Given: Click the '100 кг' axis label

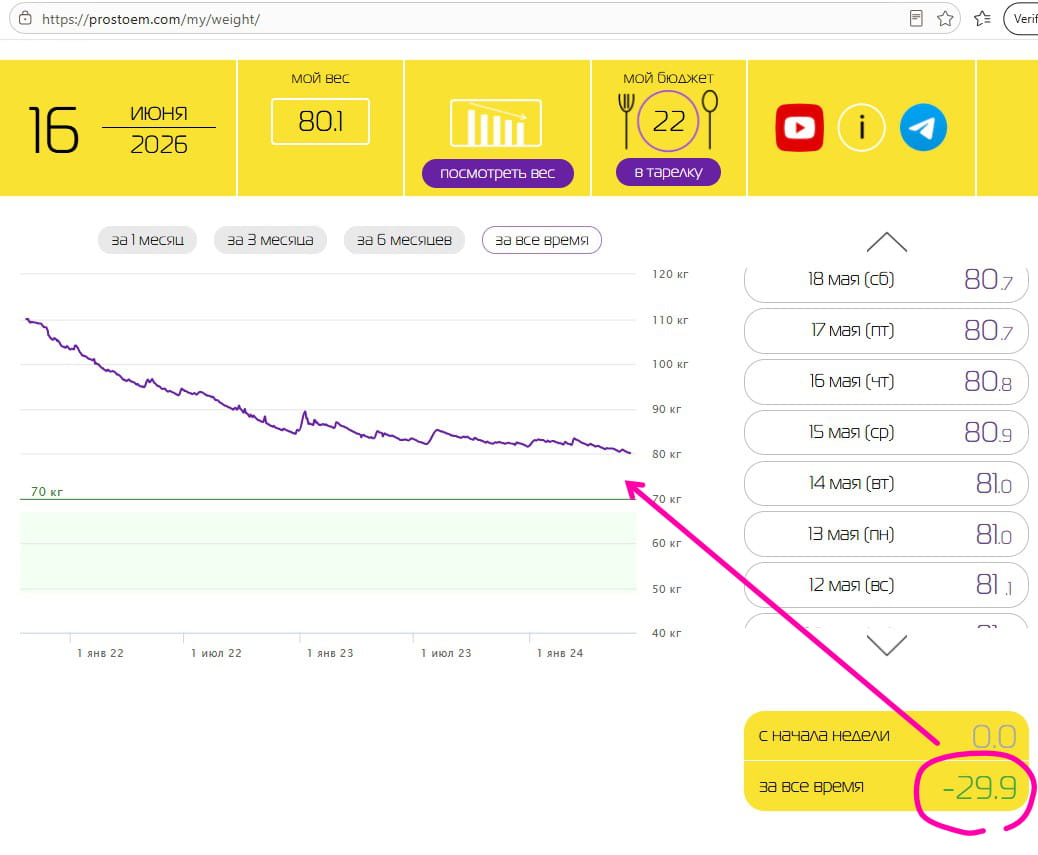Looking at the screenshot, I should click(x=670, y=365).
